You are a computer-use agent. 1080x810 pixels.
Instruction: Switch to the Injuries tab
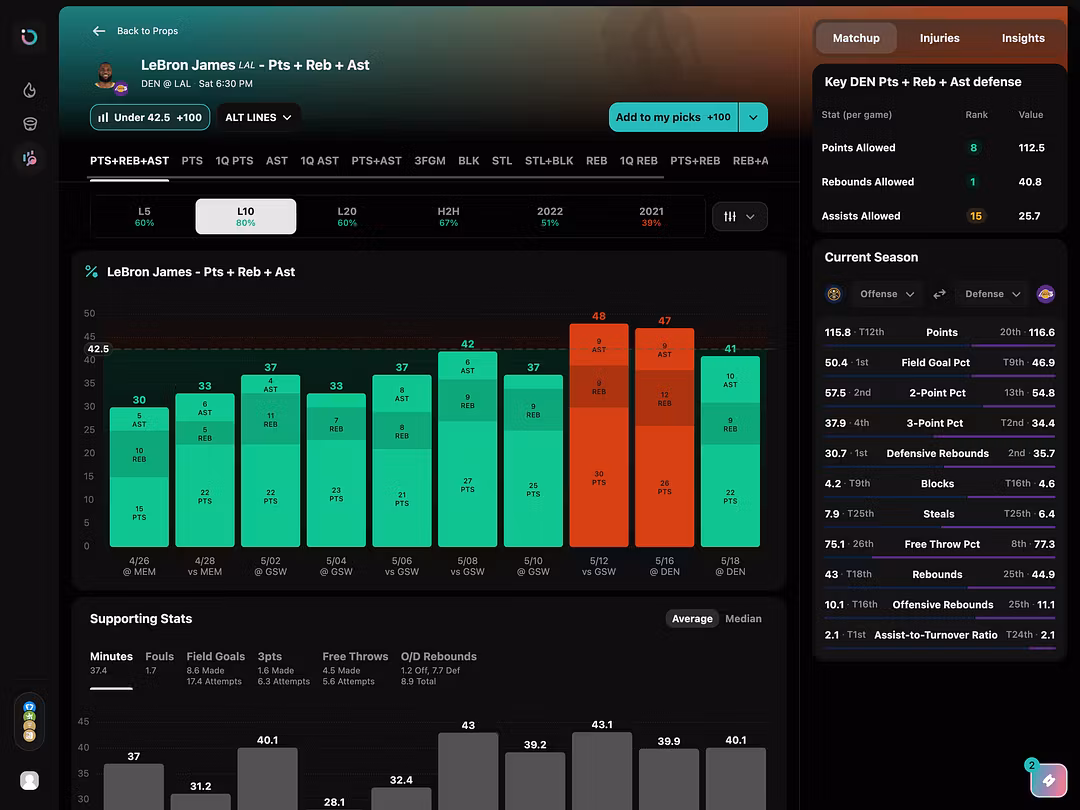[939, 38]
